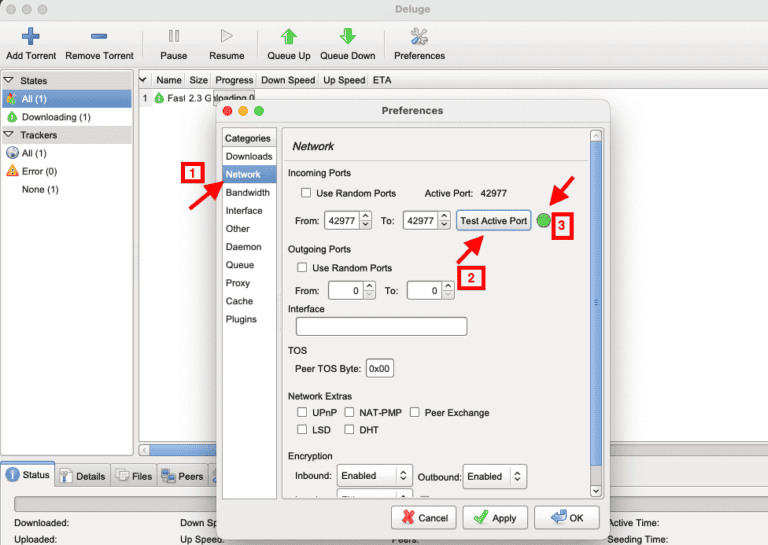The image size is (768, 545).
Task: Increase the incoming To port stepper
Action: (444, 215)
